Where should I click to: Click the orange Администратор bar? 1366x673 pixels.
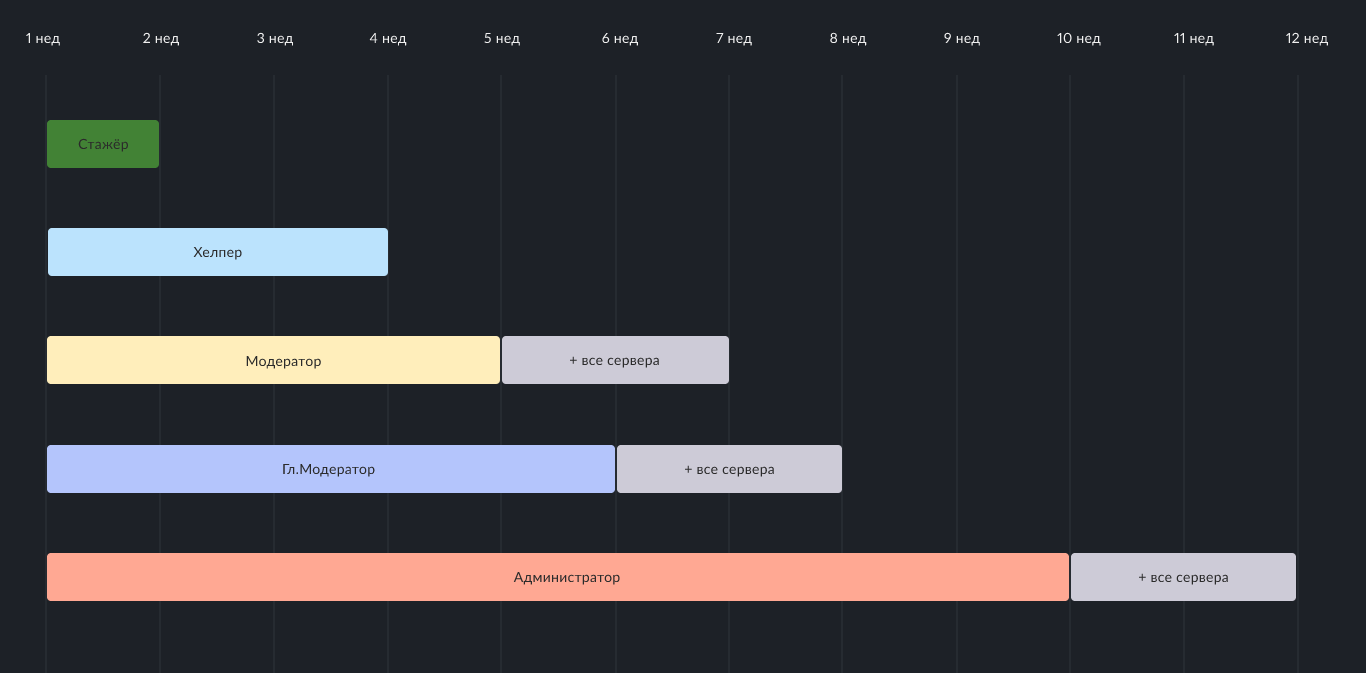(557, 577)
